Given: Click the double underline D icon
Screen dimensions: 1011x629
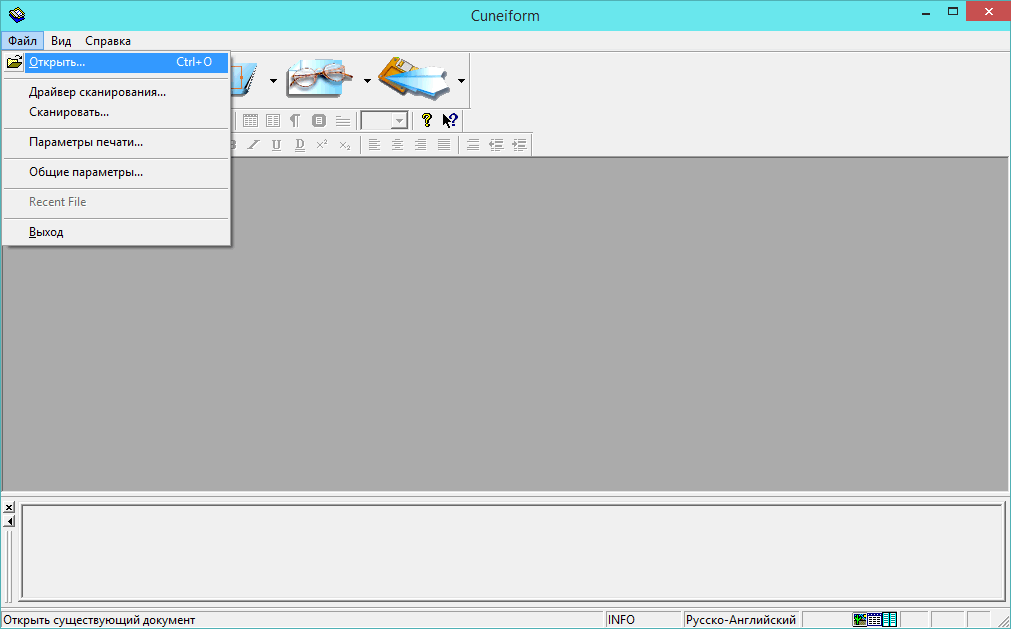Looking at the screenshot, I should coord(299,145).
